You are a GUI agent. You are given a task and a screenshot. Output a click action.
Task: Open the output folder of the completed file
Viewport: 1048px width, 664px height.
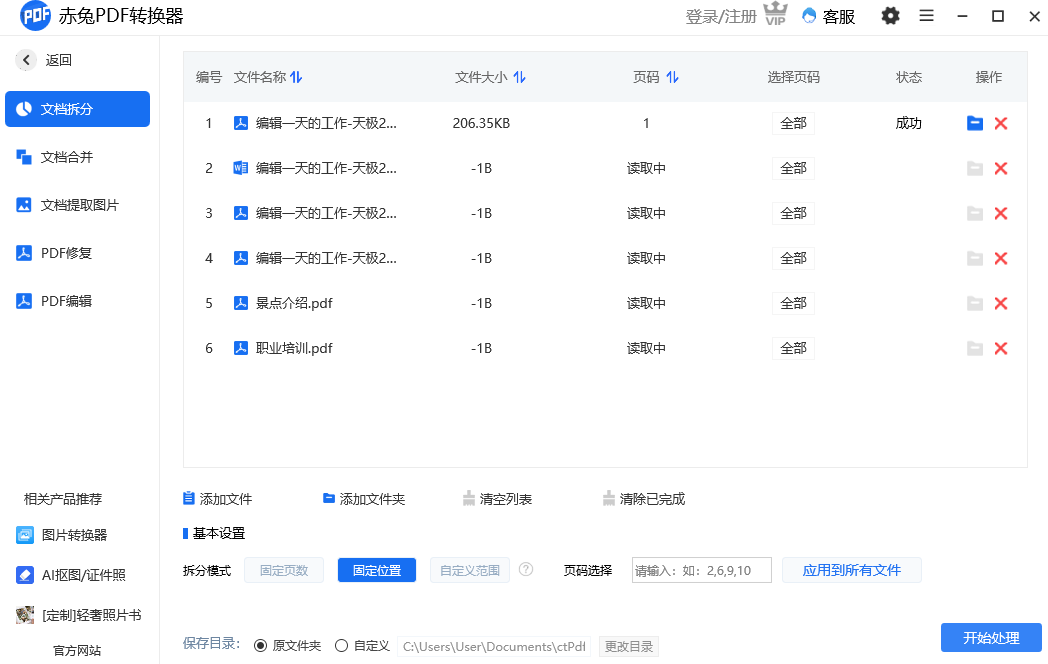(x=975, y=123)
